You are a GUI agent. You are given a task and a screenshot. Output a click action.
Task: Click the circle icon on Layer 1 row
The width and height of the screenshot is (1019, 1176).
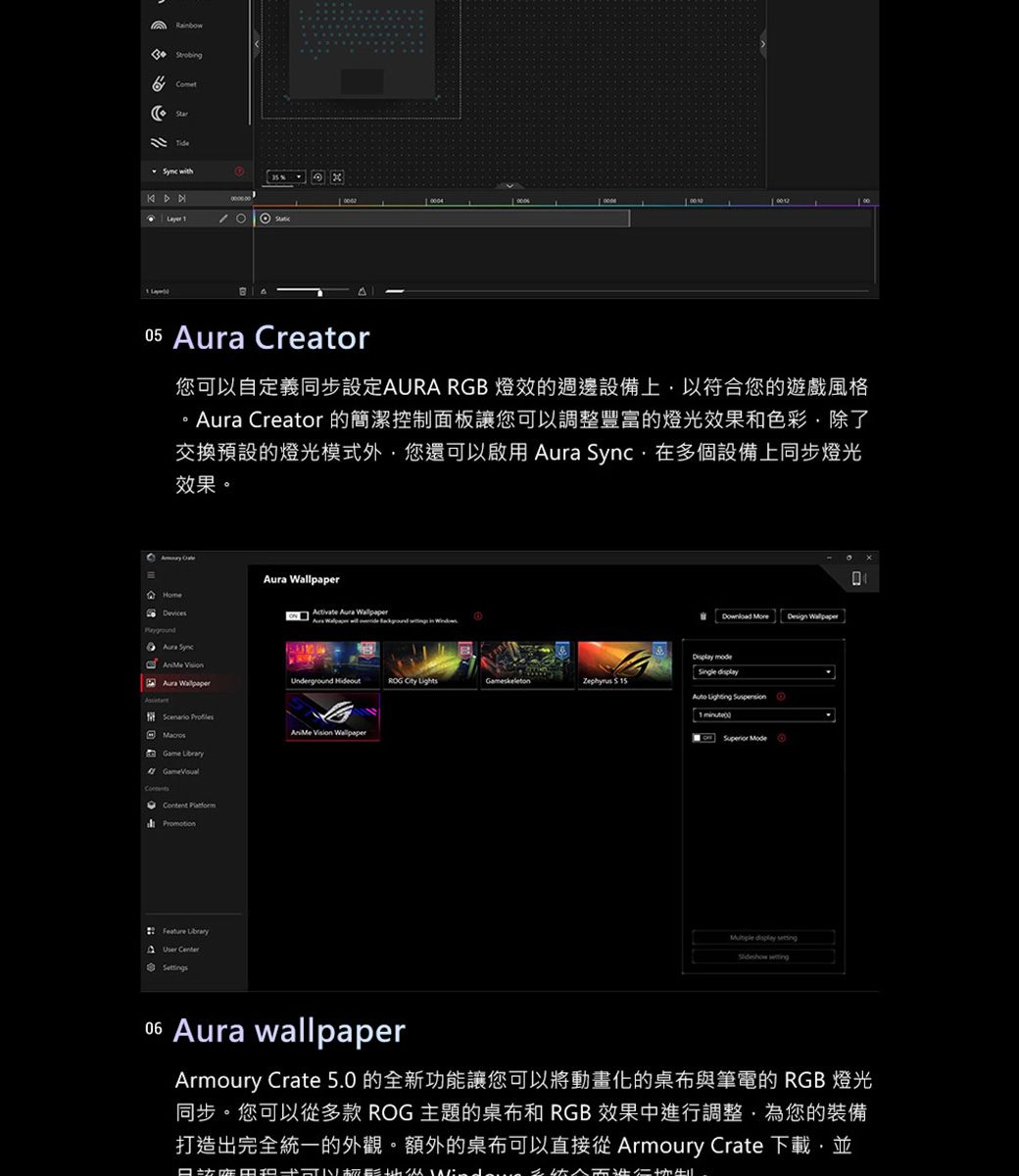(240, 219)
